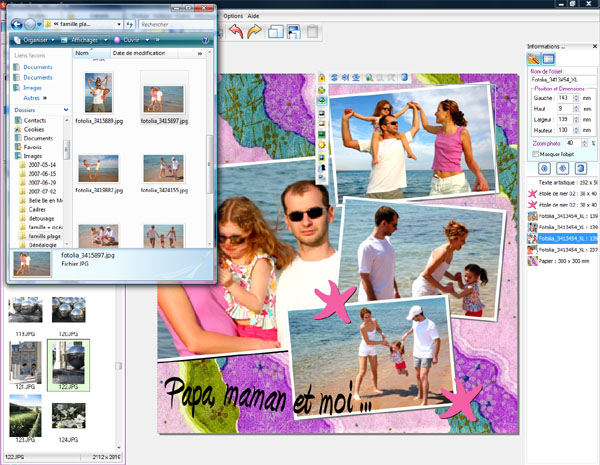This screenshot has height=465, width=600.
Task: Close the Informations panel
Action: point(595,46)
